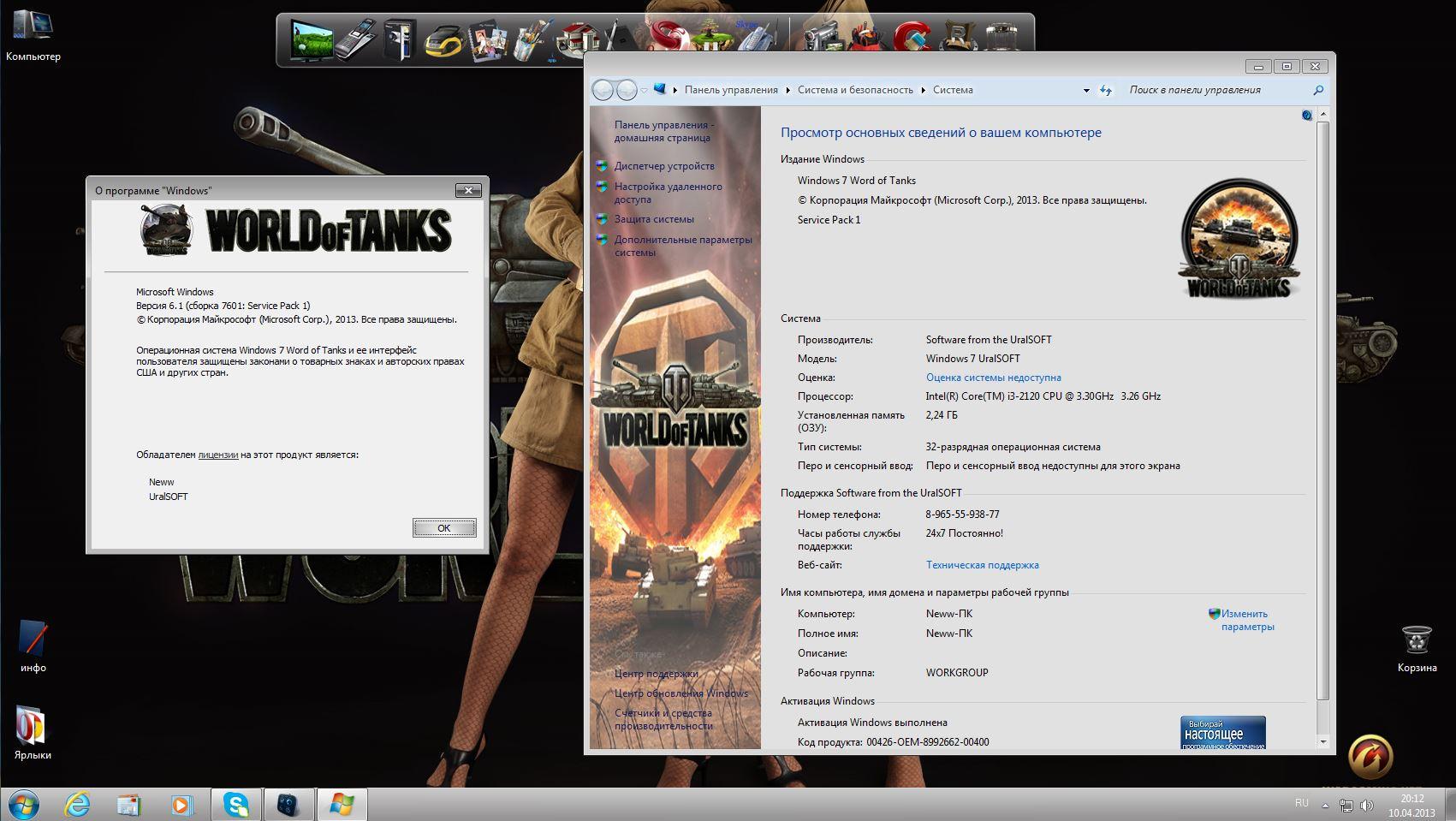This screenshot has width=1456, height=821.
Task: Select Панель управления in the breadcrumb
Action: pyautogui.click(x=731, y=90)
